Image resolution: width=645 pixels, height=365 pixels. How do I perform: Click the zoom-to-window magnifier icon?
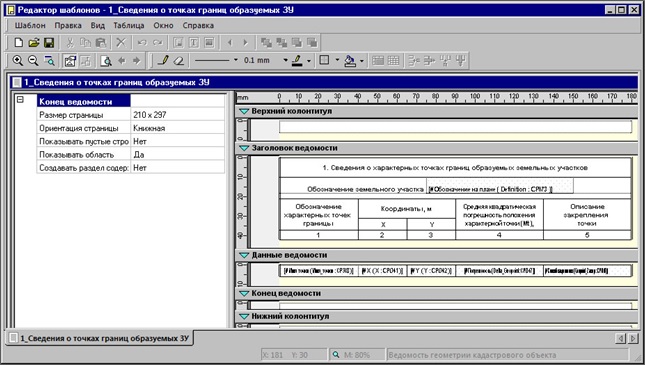(x=49, y=61)
